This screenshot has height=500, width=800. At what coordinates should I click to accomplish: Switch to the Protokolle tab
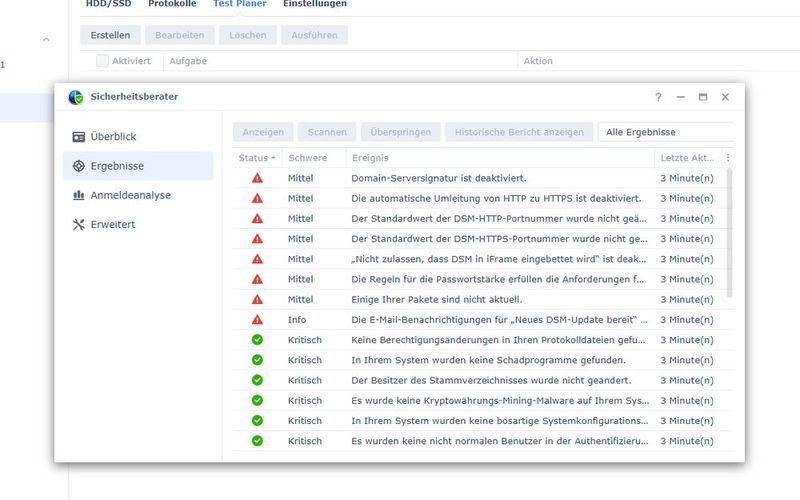coord(172,4)
